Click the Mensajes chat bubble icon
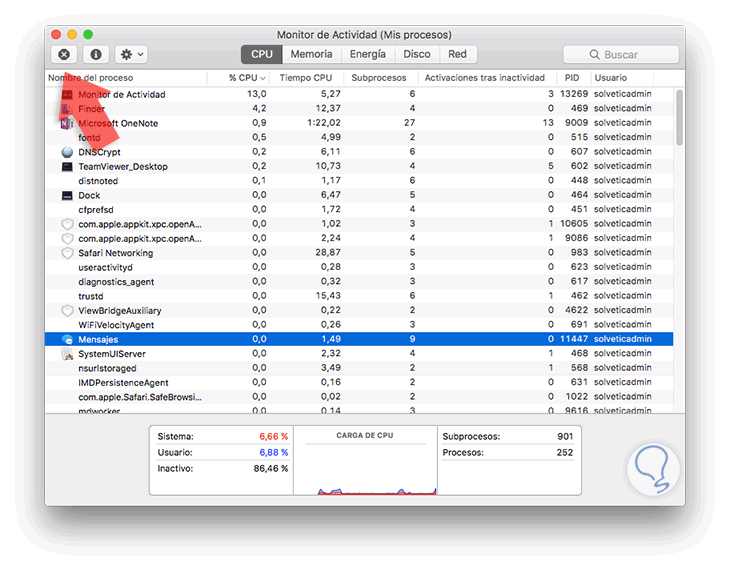Viewport: 730px width, 570px height. 68,339
